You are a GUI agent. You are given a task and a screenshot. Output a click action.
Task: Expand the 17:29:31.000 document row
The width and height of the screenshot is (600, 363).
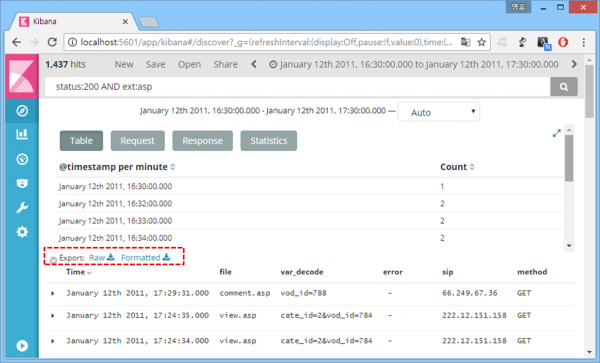[53, 293]
